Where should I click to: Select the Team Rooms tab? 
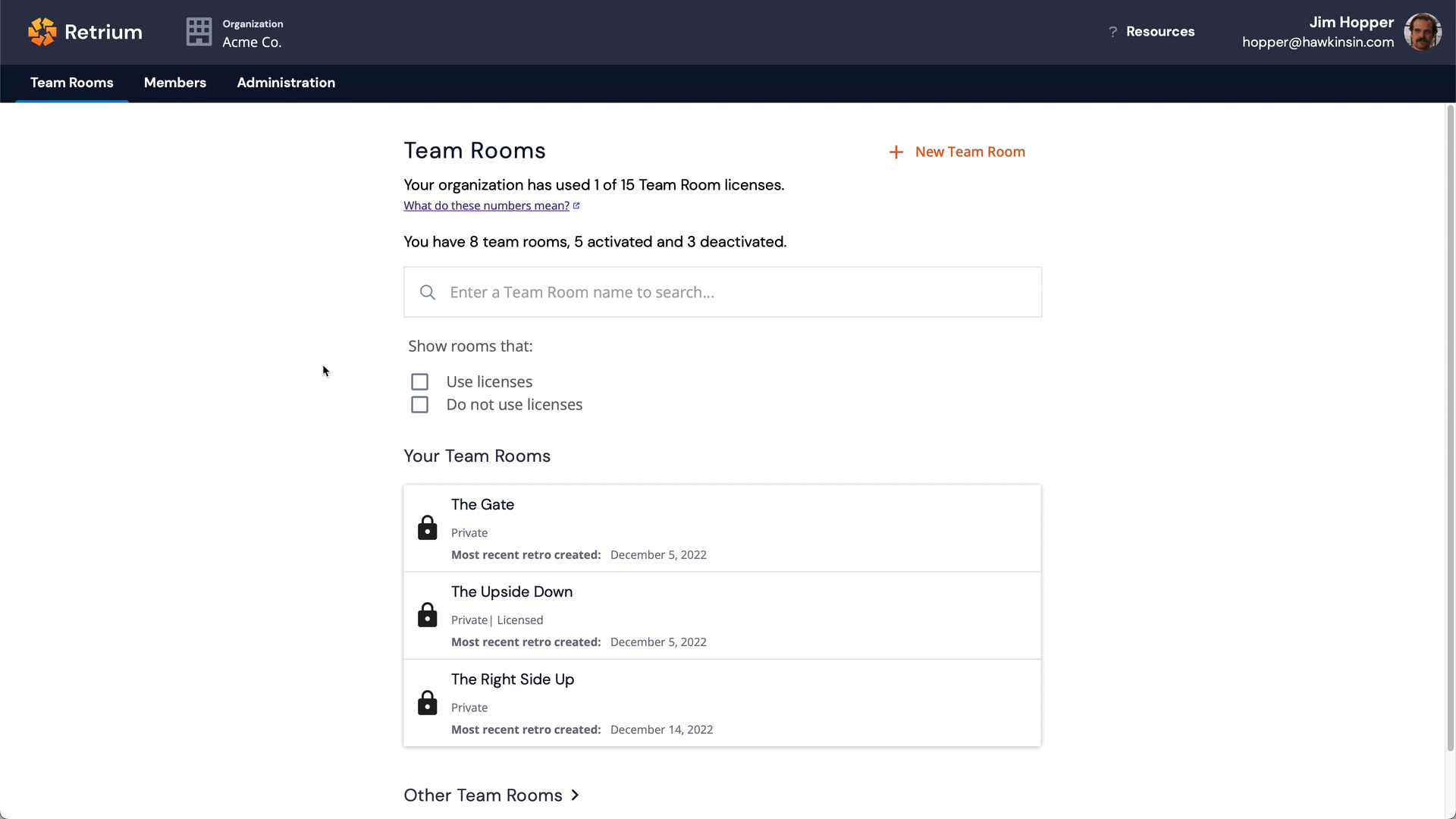point(72,83)
